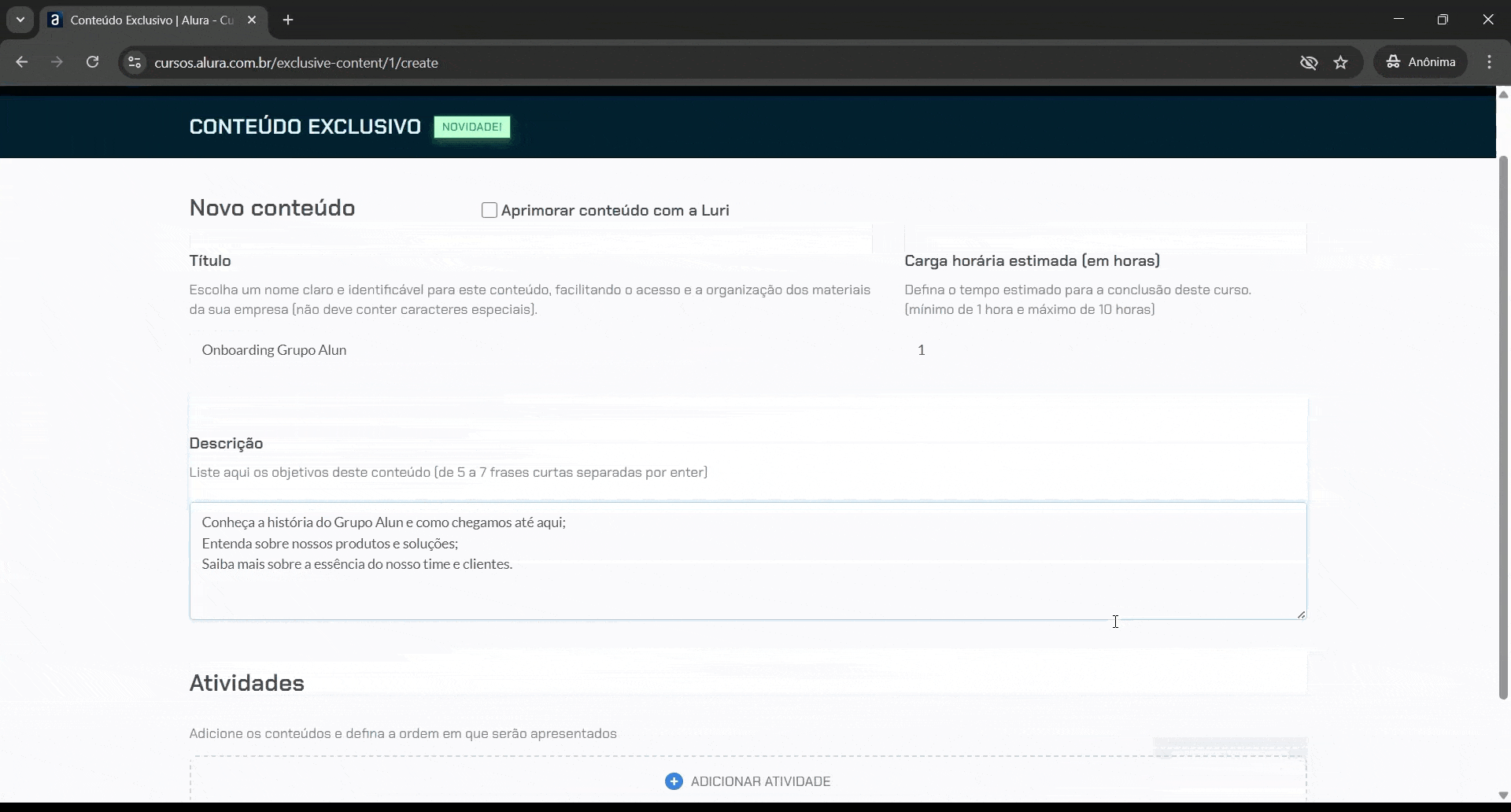This screenshot has width=1511, height=812.
Task: Open site information icon in address bar
Action: (135, 62)
